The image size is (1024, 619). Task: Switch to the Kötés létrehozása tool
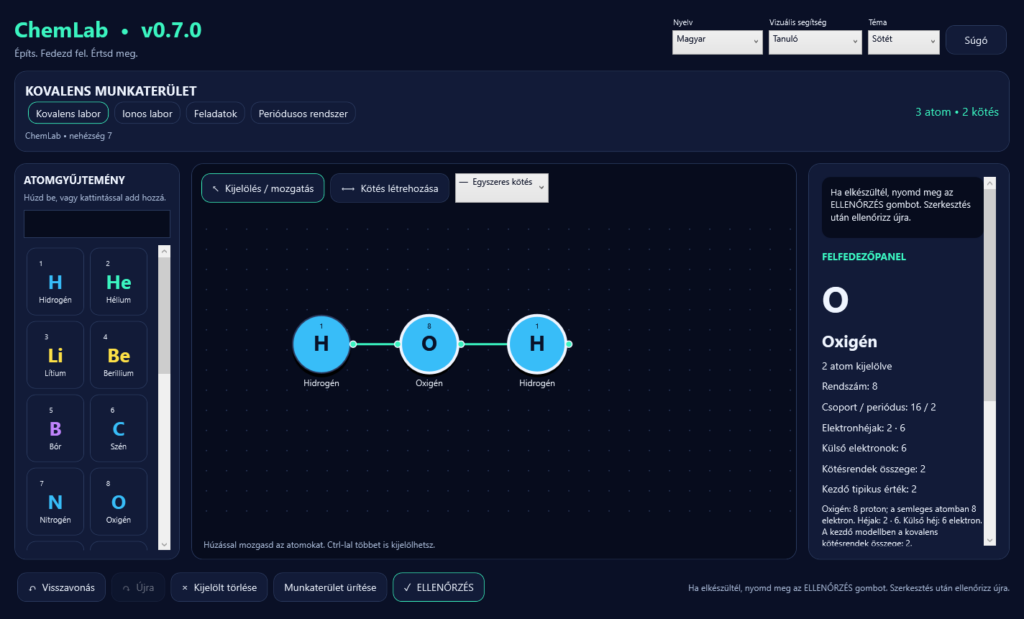(x=390, y=188)
